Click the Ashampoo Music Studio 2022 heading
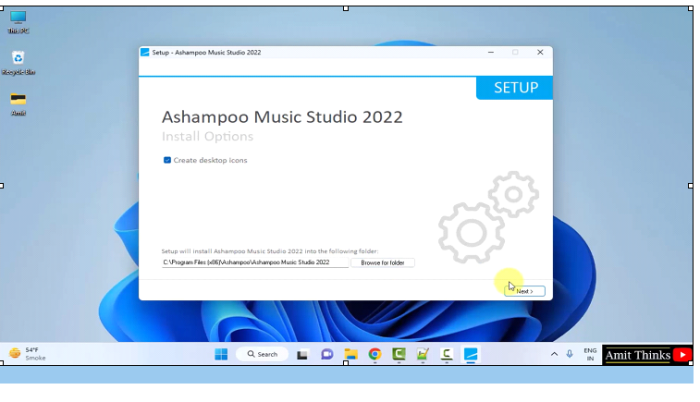Screen dimensions: 700x402 282,117
